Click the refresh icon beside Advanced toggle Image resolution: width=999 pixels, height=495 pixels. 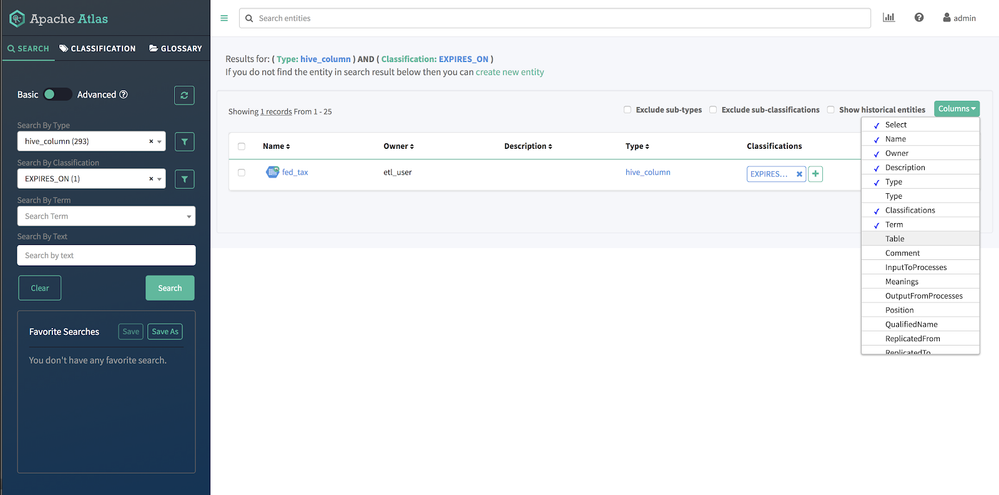click(184, 95)
